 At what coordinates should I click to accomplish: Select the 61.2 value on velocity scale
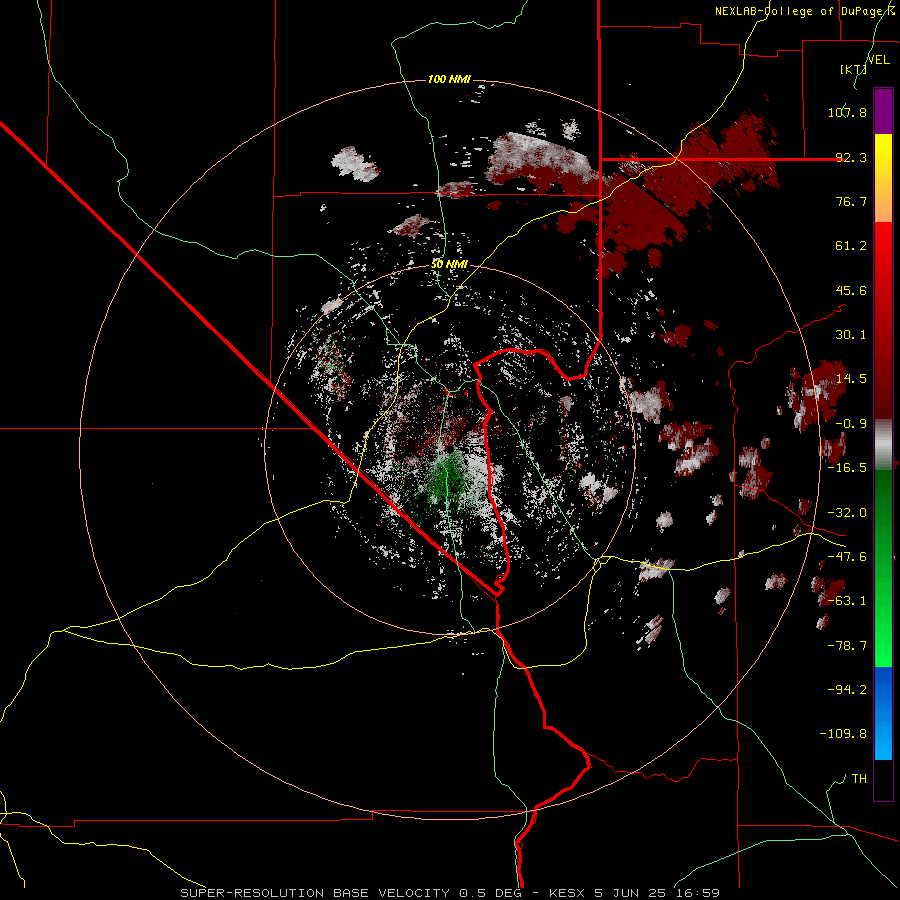coord(851,246)
